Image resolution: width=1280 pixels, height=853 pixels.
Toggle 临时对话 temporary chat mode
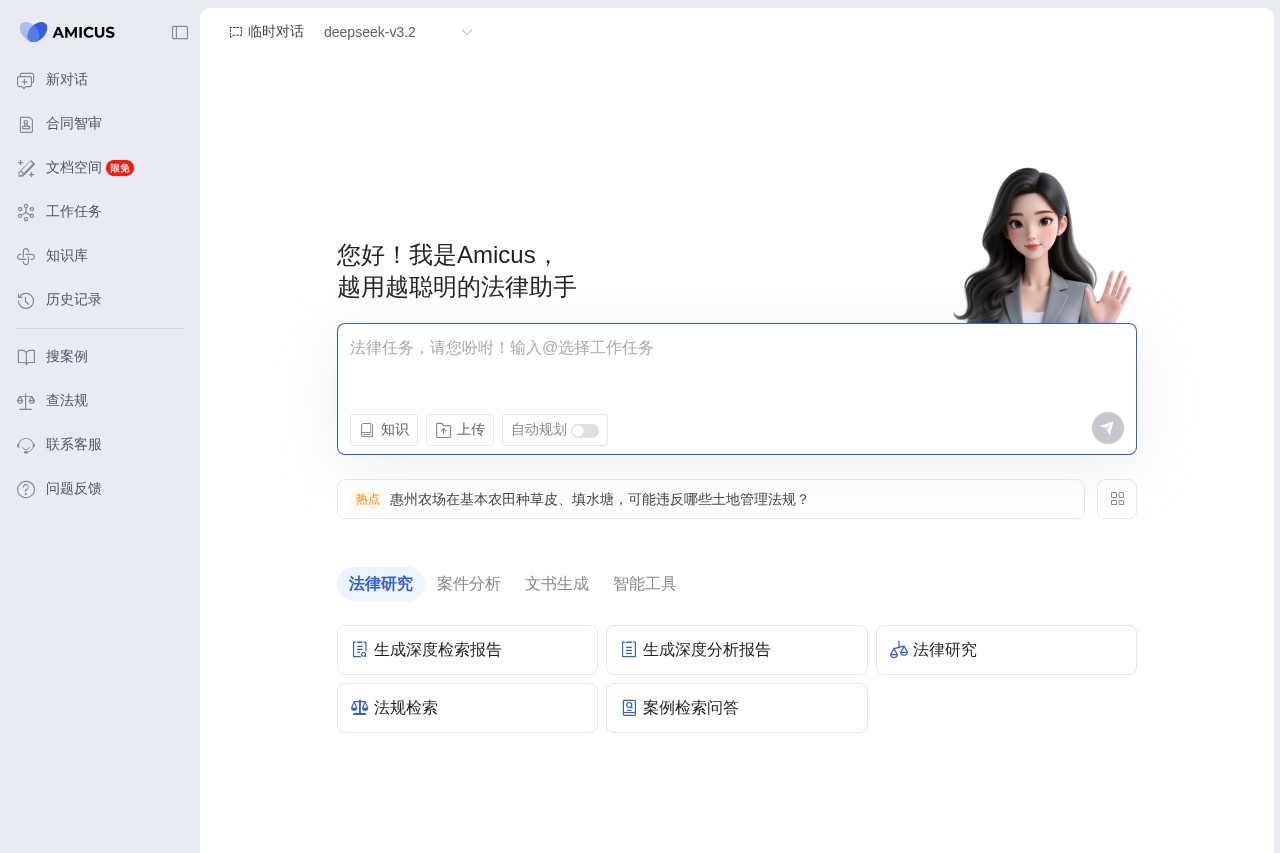(266, 32)
